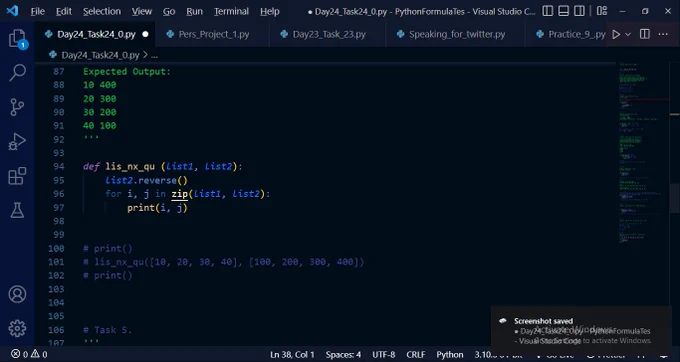Open the View menu
Image resolution: width=680 pixels, height=362 pixels.
pyautogui.click(x=142, y=12)
